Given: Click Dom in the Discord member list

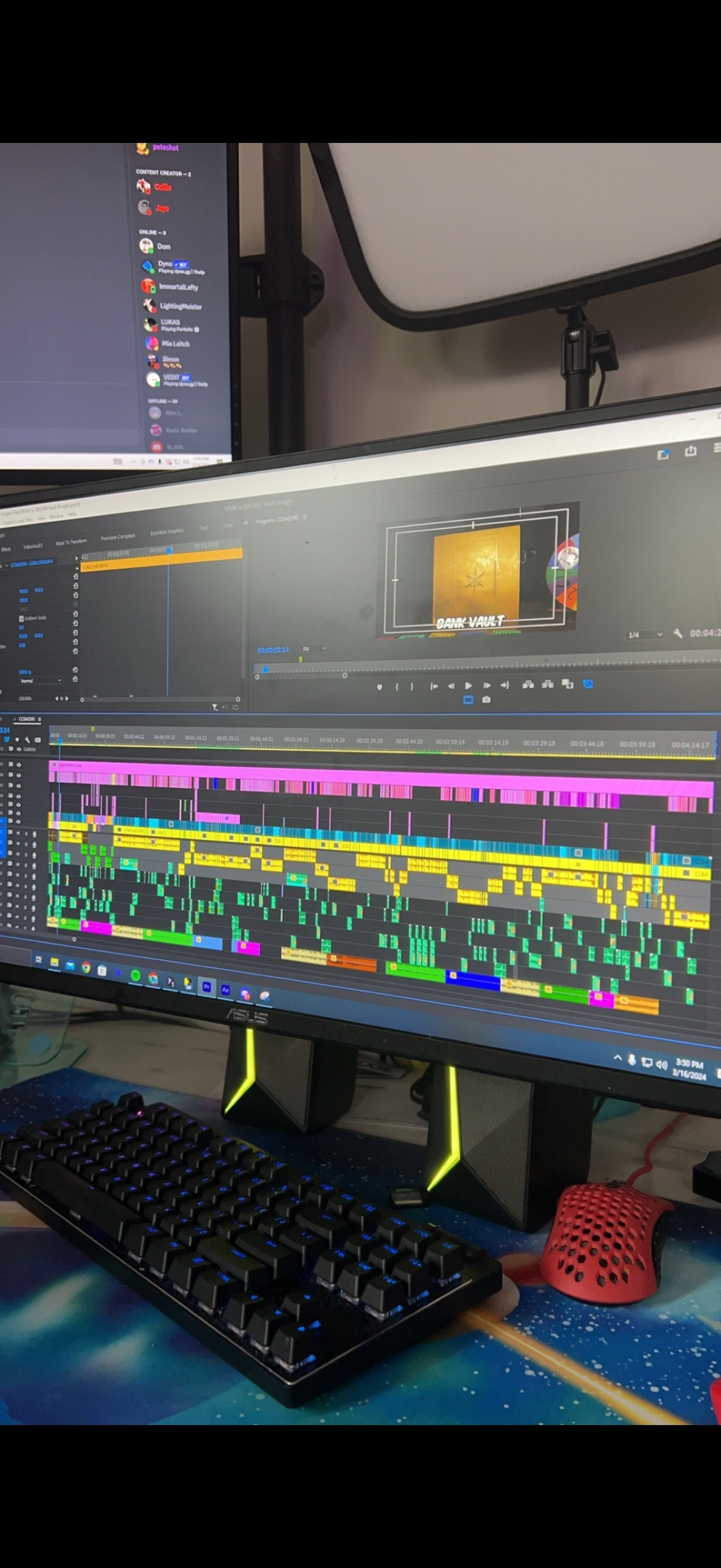Looking at the screenshot, I should (x=163, y=246).
